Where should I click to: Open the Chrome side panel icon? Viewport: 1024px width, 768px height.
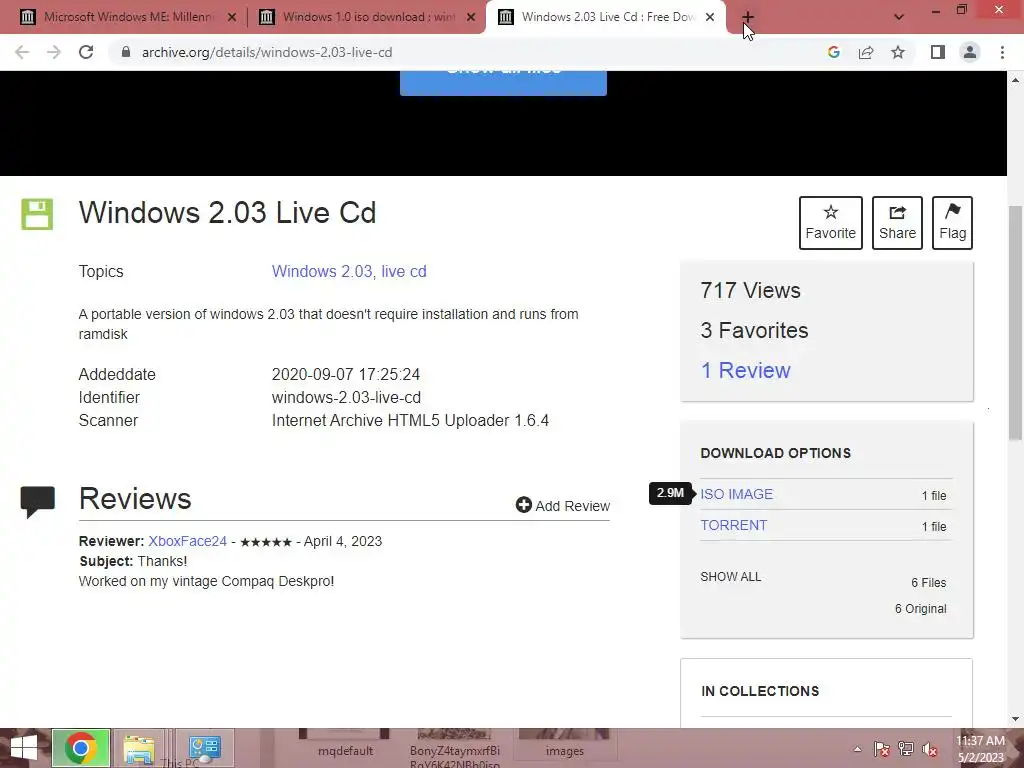tap(938, 52)
